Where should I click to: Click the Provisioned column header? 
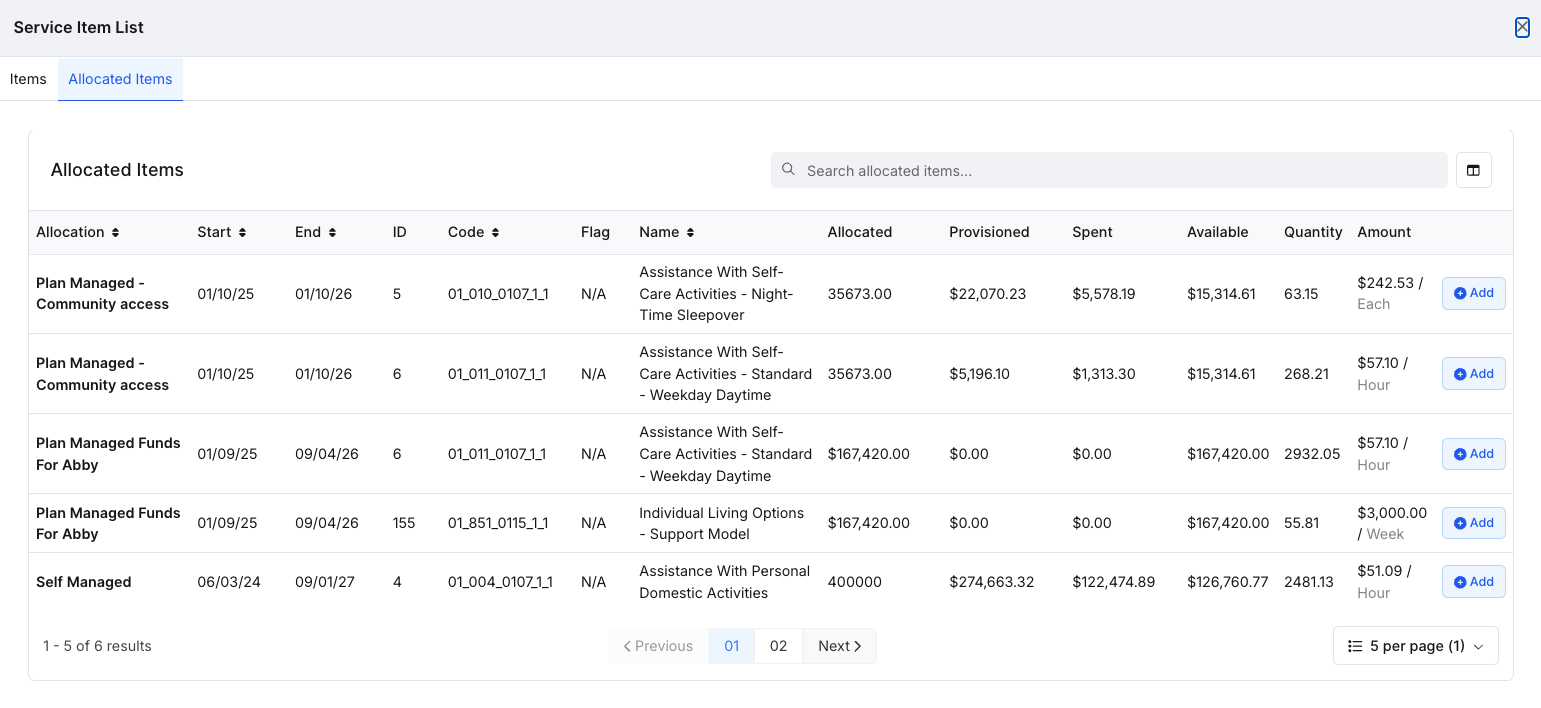point(989,232)
